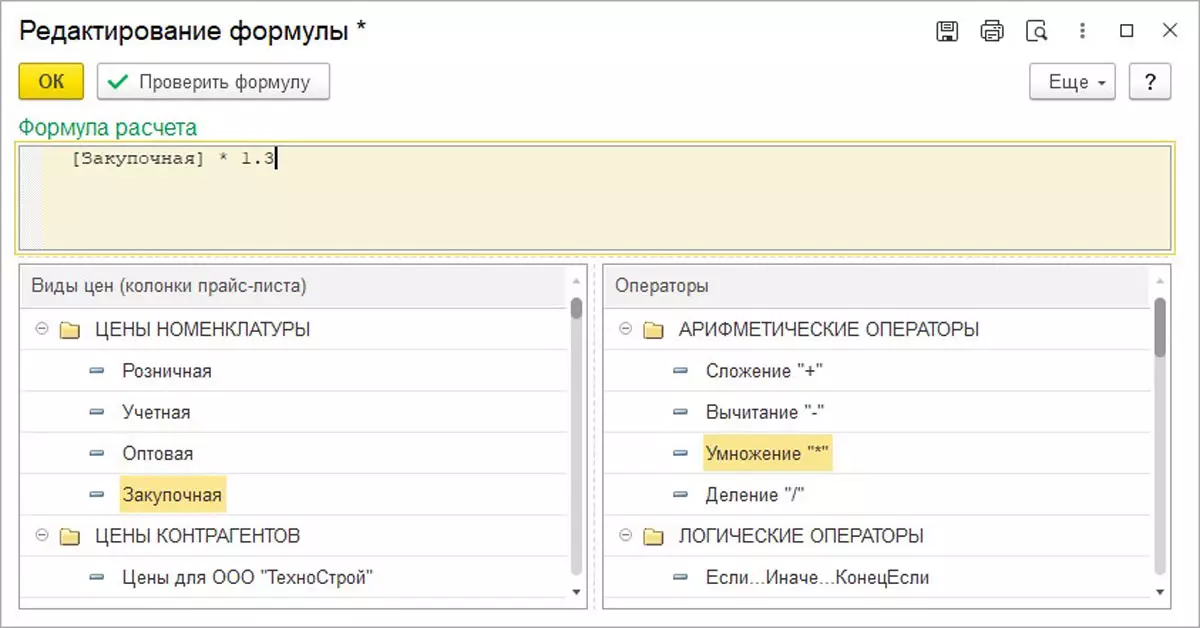Collapse the ЛОГИЧЕСКИЕ ОПЕРАТОРЫ group
This screenshot has width=1200, height=628.
626,536
